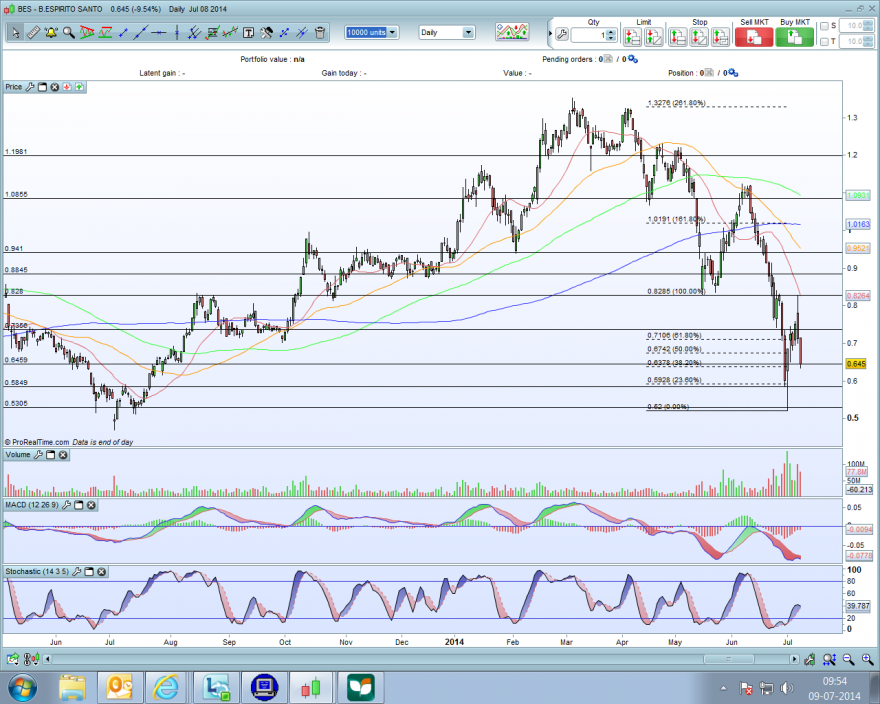The image size is (880, 704).
Task: Open the Windows Start menu
Action: click(x=23, y=687)
